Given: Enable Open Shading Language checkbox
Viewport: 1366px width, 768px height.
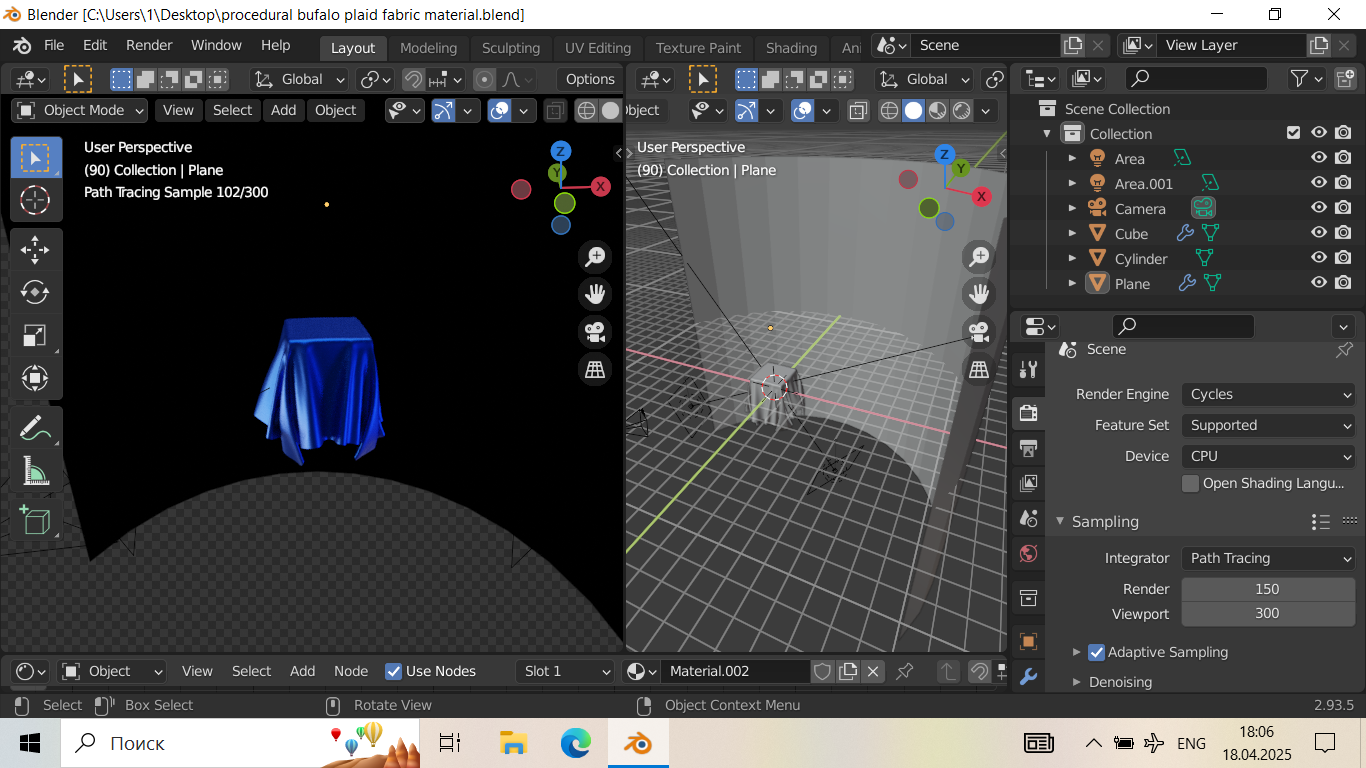Looking at the screenshot, I should coord(1190,483).
